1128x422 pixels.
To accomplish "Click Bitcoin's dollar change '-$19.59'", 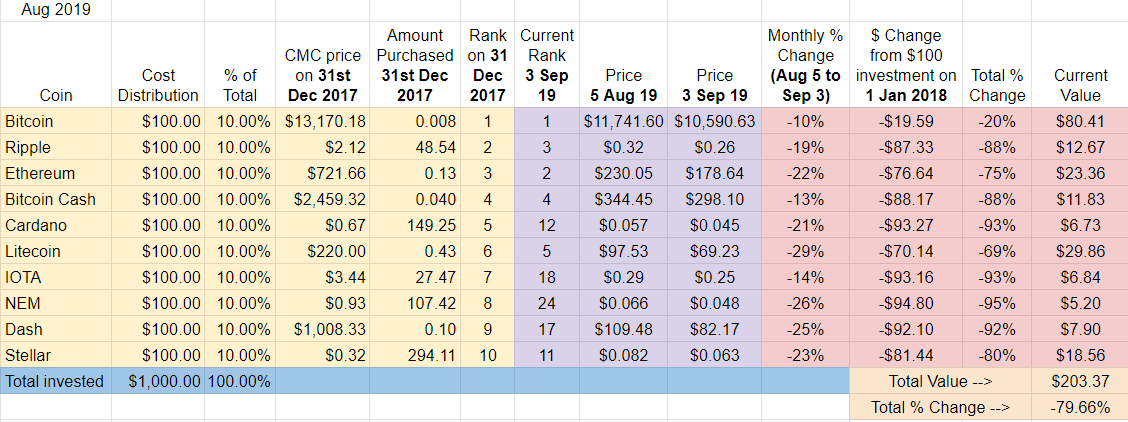I will coord(905,121).
